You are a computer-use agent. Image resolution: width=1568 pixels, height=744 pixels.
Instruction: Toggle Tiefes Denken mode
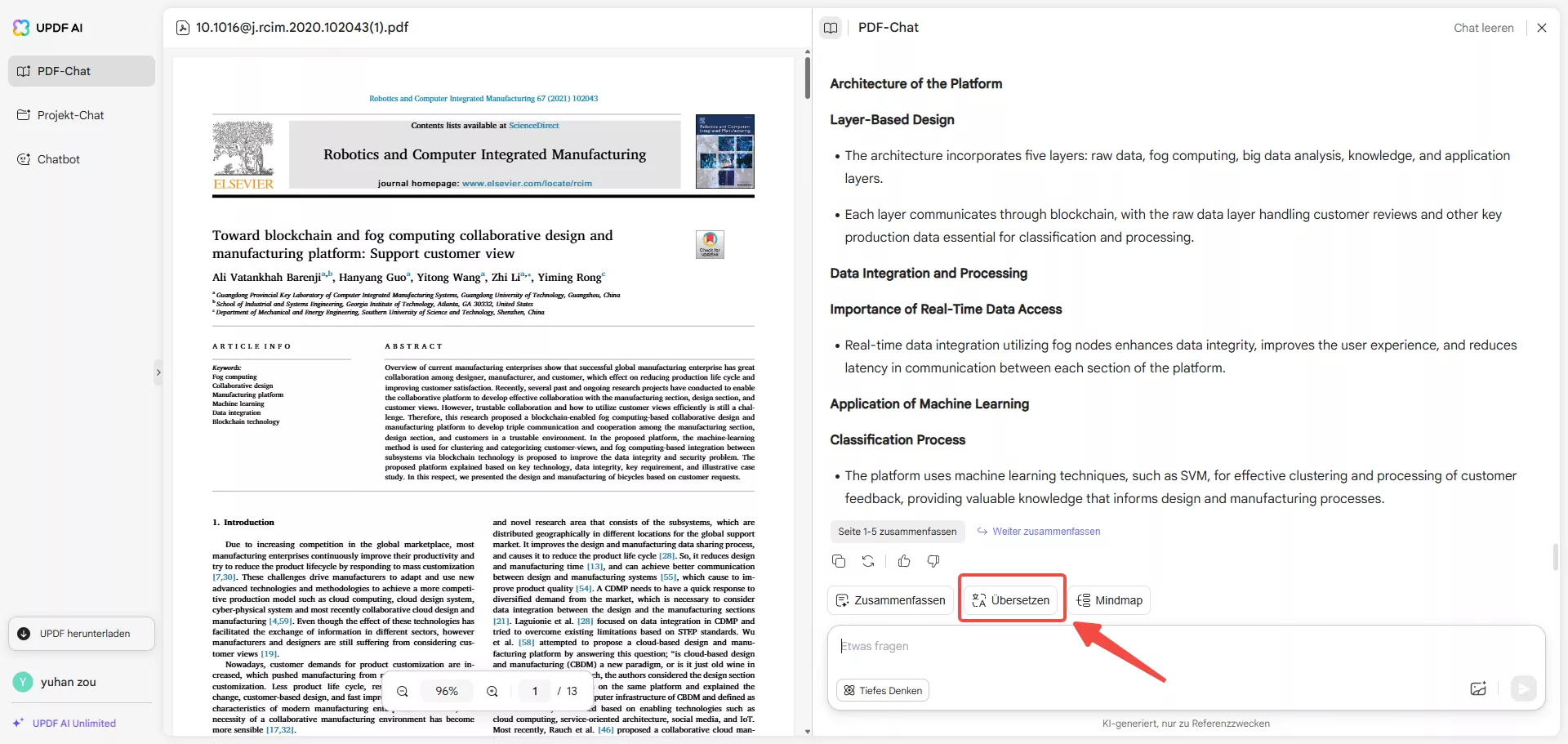[883, 691]
